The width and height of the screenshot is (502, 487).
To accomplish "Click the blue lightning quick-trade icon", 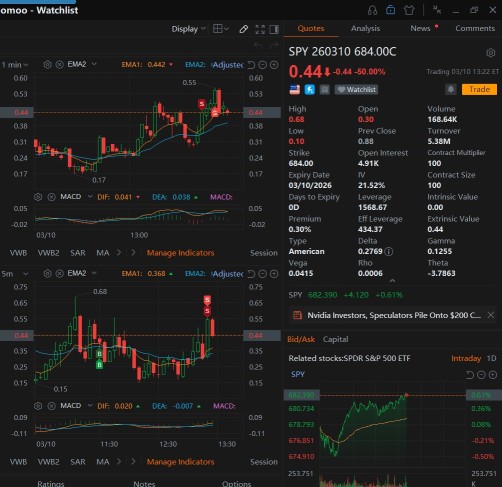I will click(x=310, y=90).
